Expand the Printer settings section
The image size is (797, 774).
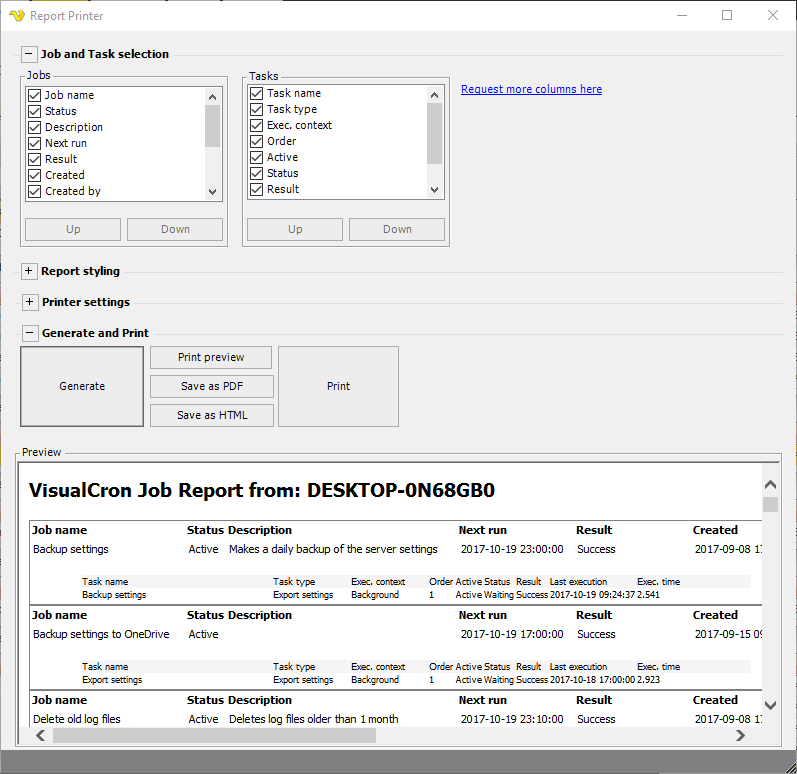(29, 302)
